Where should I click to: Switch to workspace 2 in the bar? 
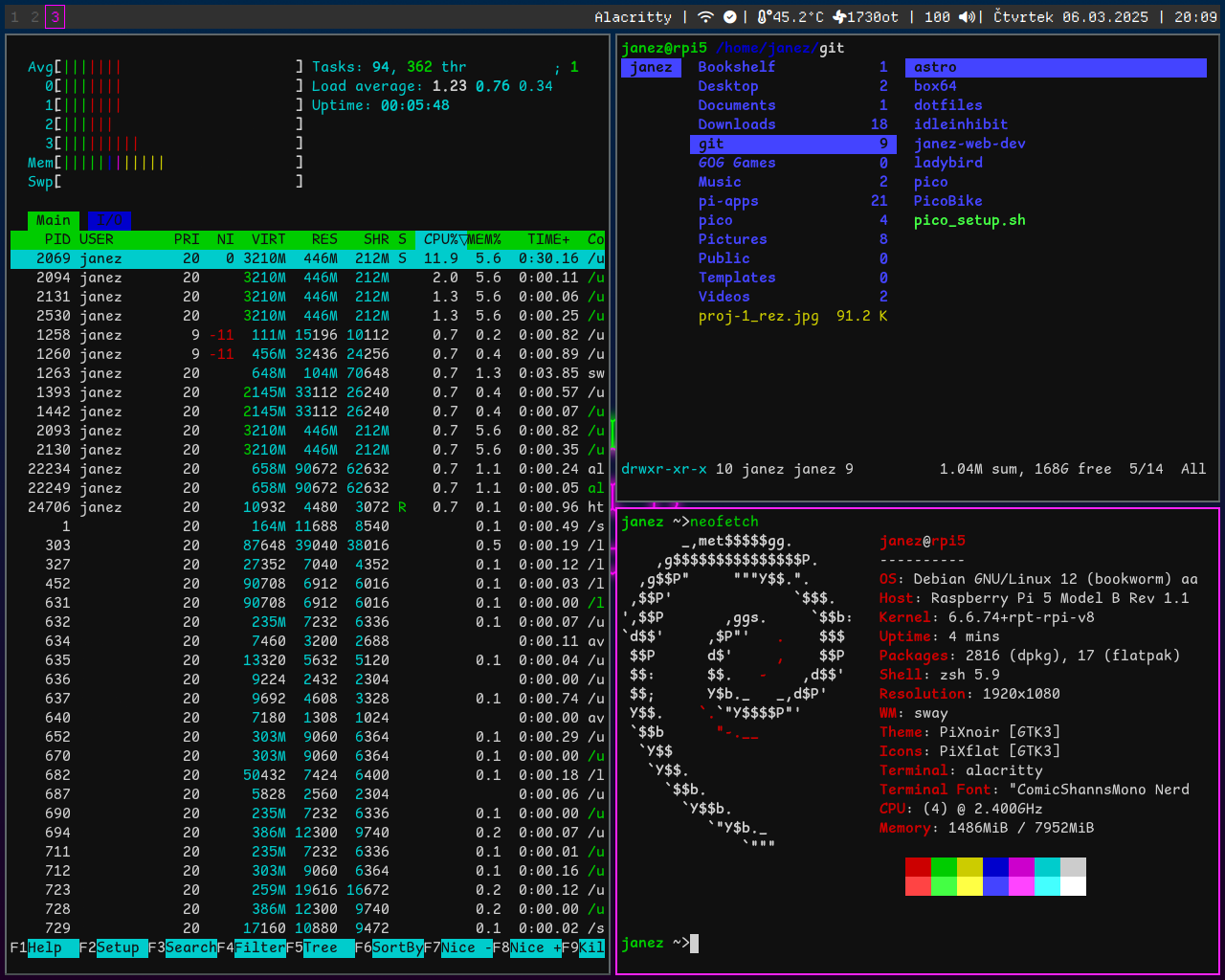34,17
